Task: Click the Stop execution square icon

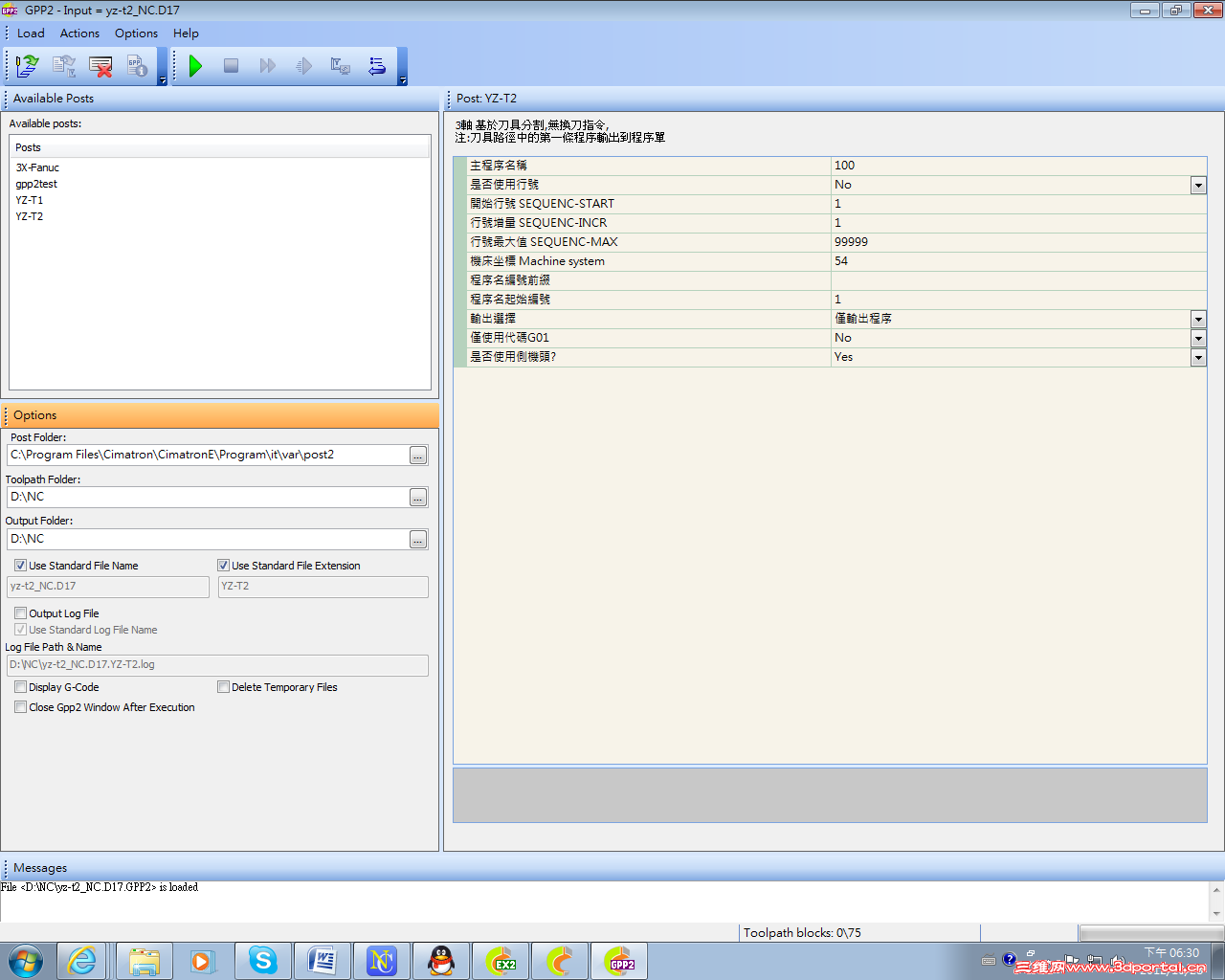Action: (231, 66)
